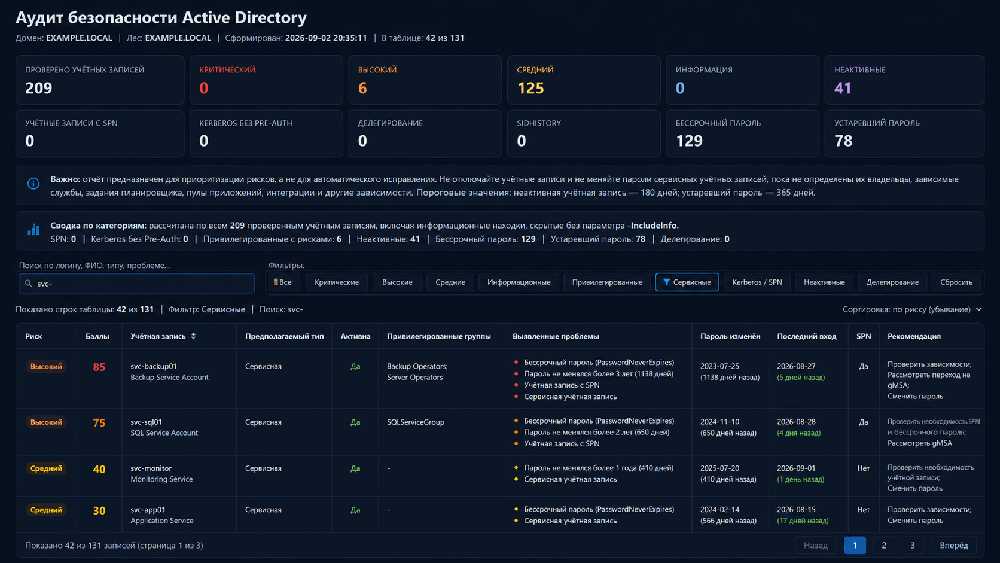Click the Привилегированные группы column header
The width and height of the screenshot is (1000, 563).
(x=439, y=336)
